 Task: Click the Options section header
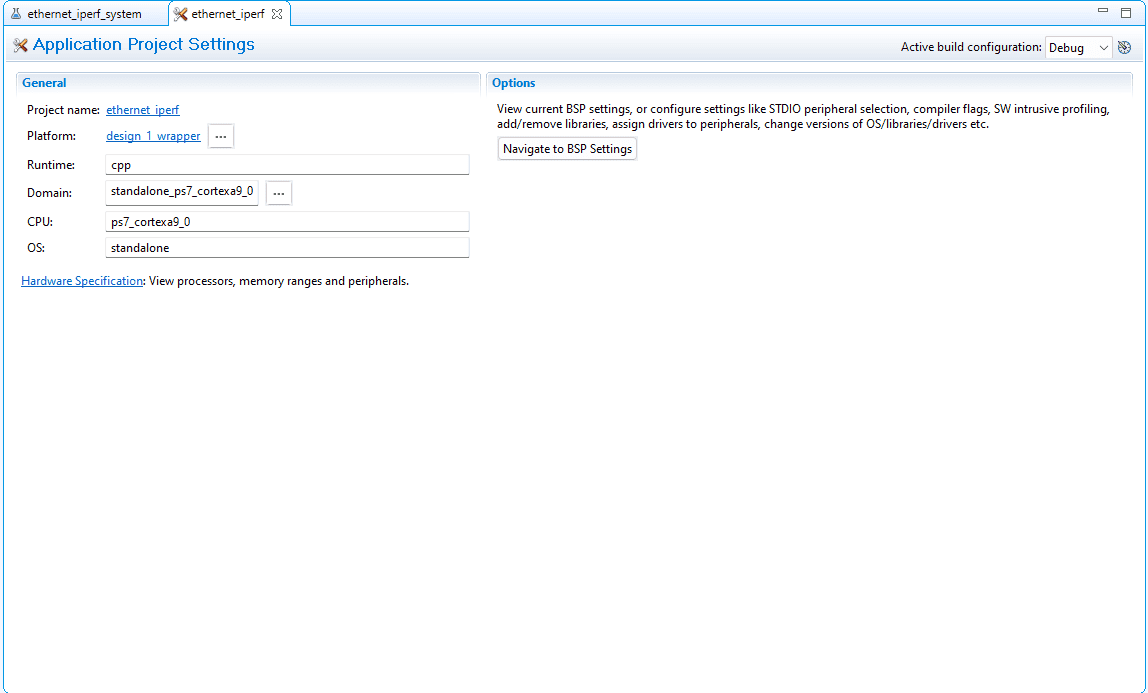point(513,83)
